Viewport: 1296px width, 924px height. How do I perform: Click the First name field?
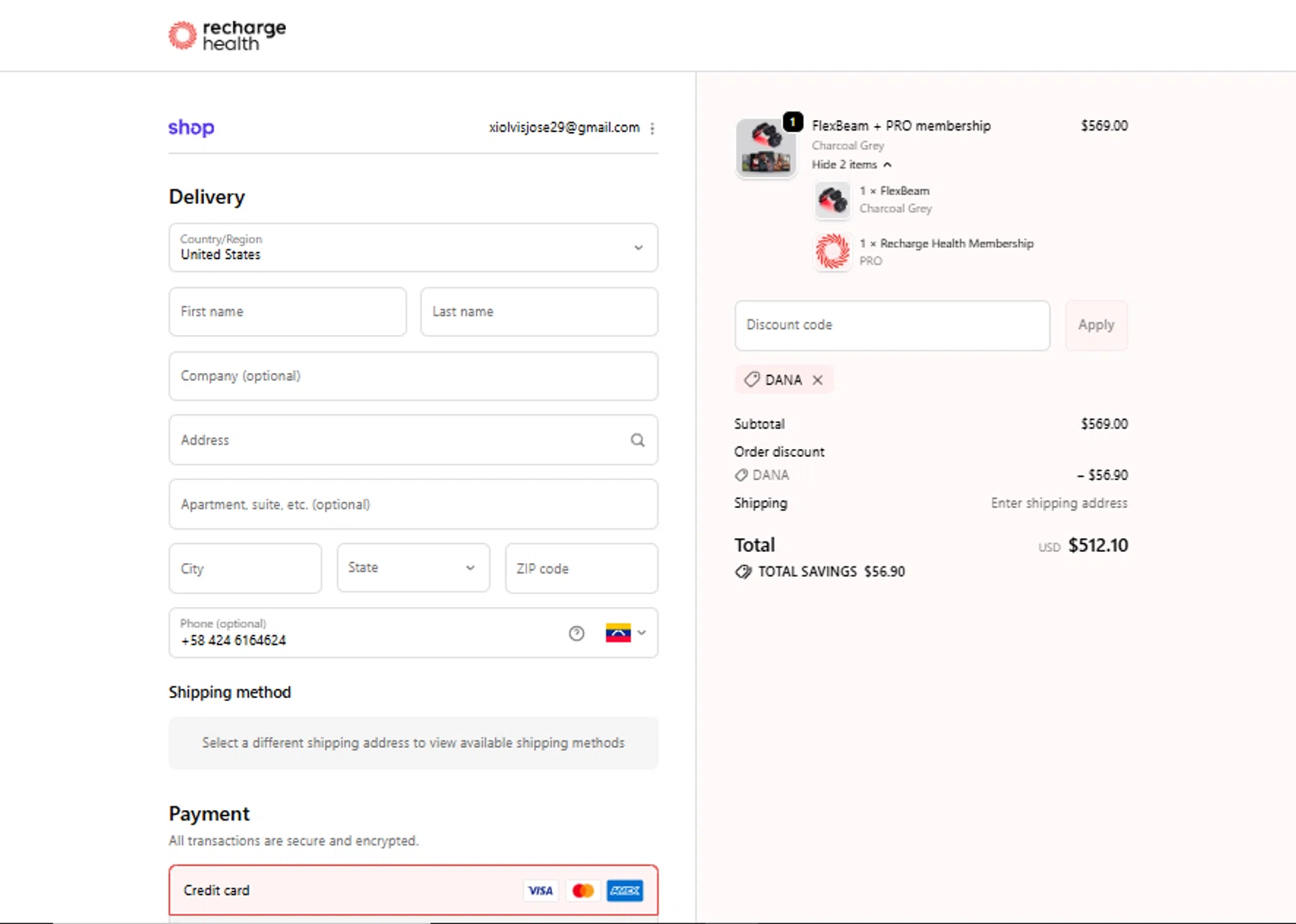click(288, 312)
